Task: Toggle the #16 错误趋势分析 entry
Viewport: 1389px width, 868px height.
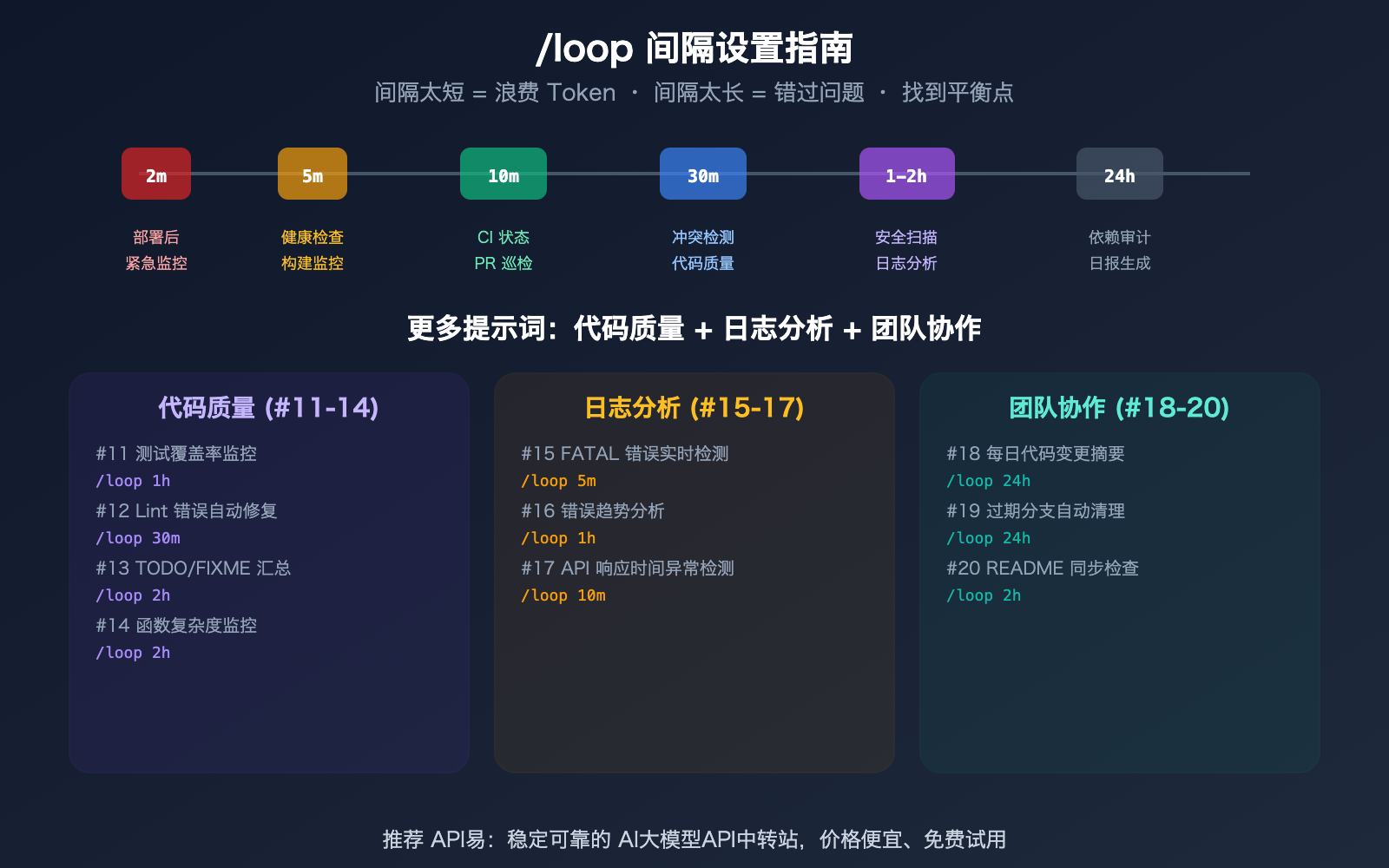Action: (x=592, y=511)
